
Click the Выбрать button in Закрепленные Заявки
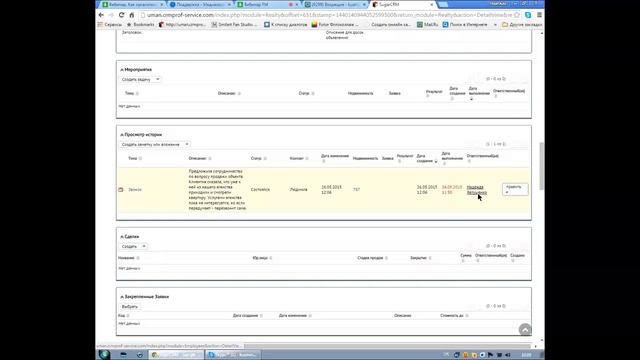(130, 307)
